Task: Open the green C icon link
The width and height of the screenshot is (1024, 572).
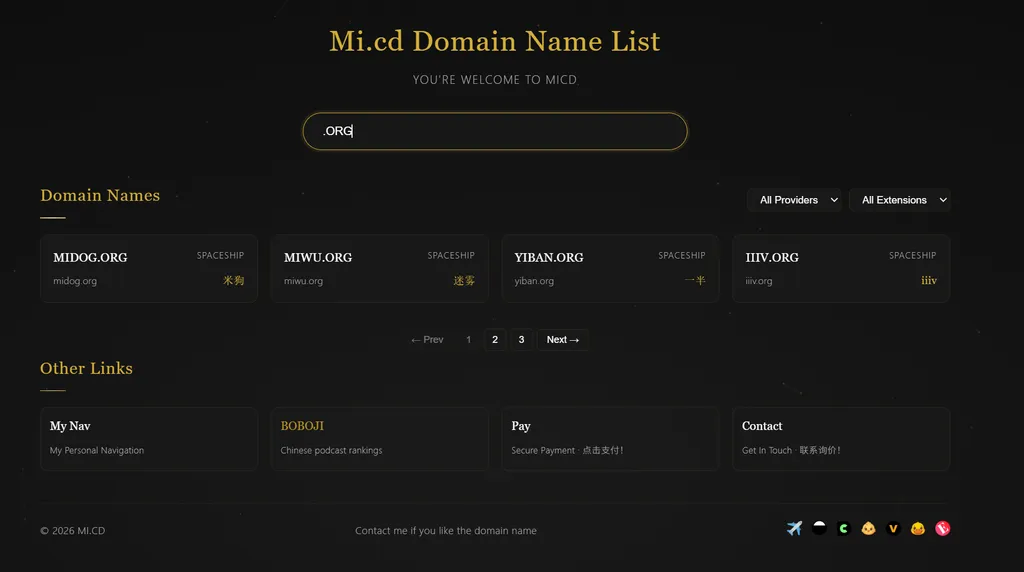Action: (843, 528)
